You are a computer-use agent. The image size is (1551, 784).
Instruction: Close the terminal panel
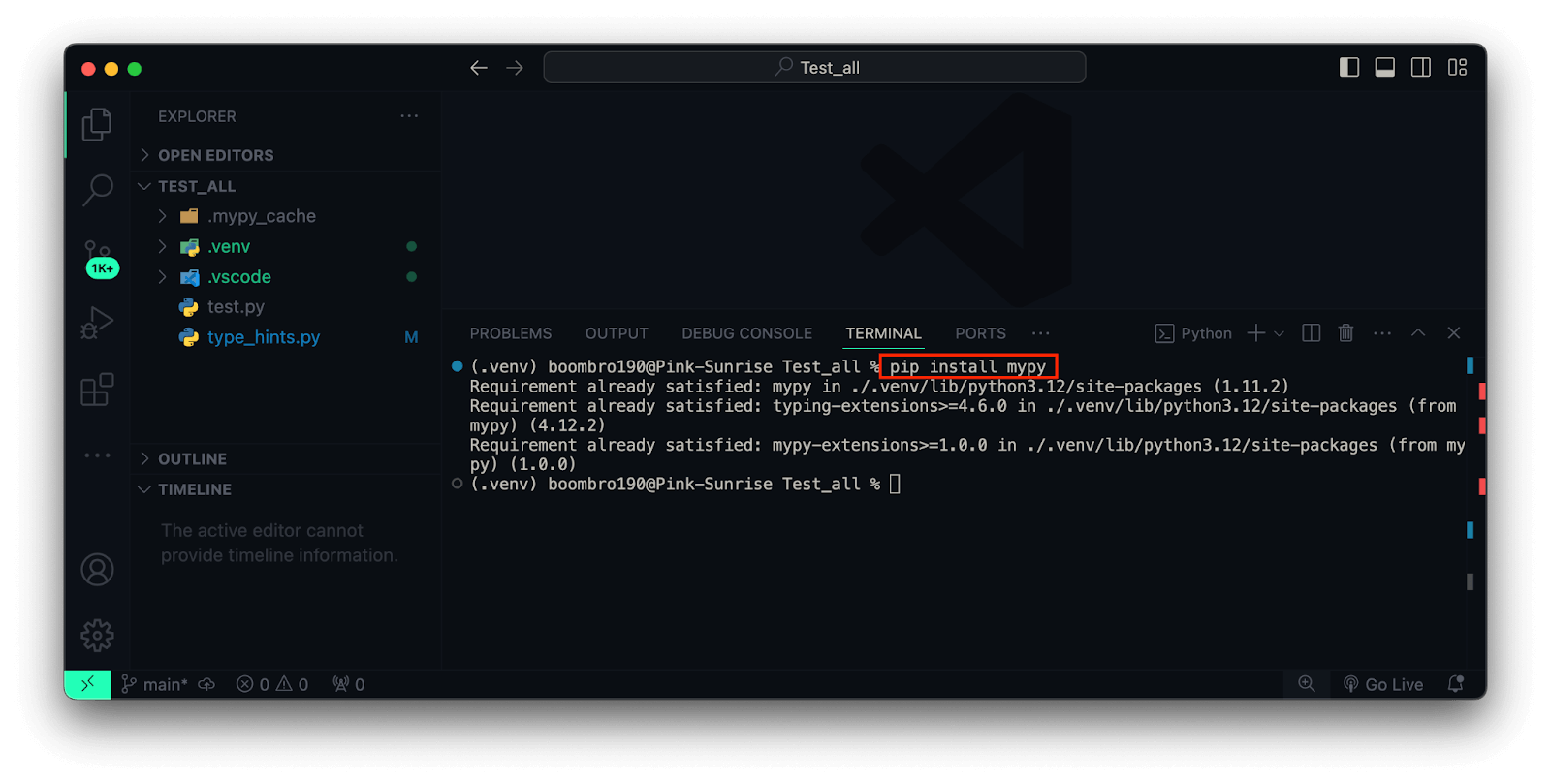(1454, 332)
